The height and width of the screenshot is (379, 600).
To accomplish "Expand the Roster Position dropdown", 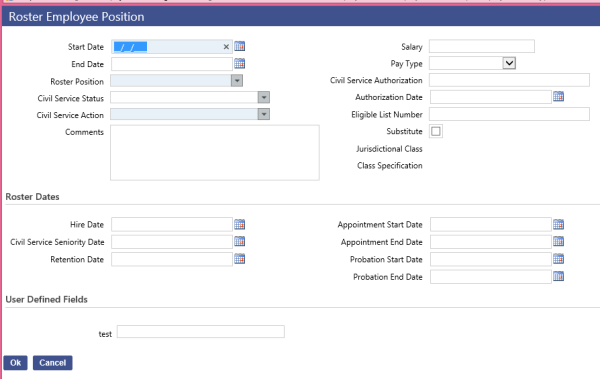I will pos(237,81).
